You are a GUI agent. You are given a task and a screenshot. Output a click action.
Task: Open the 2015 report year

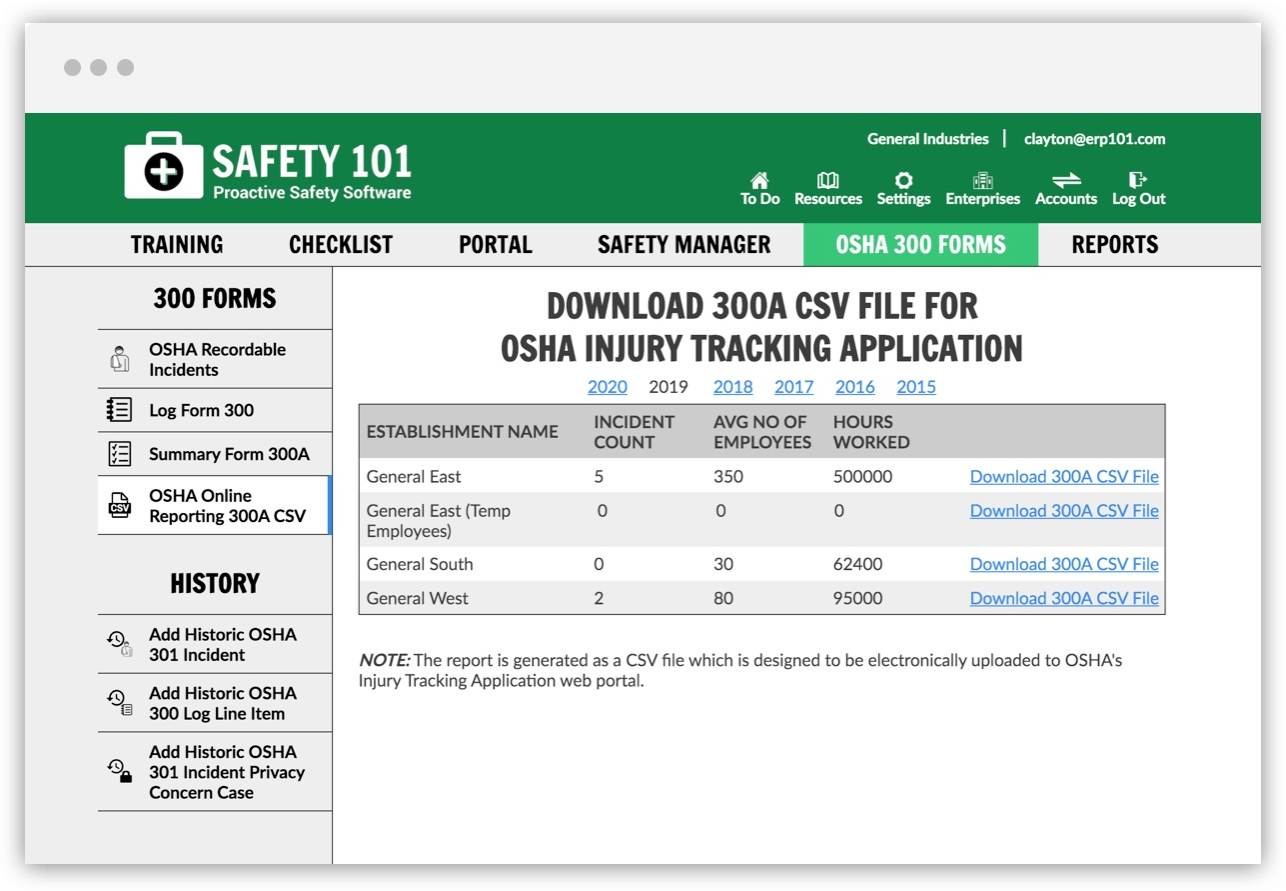[916, 386]
